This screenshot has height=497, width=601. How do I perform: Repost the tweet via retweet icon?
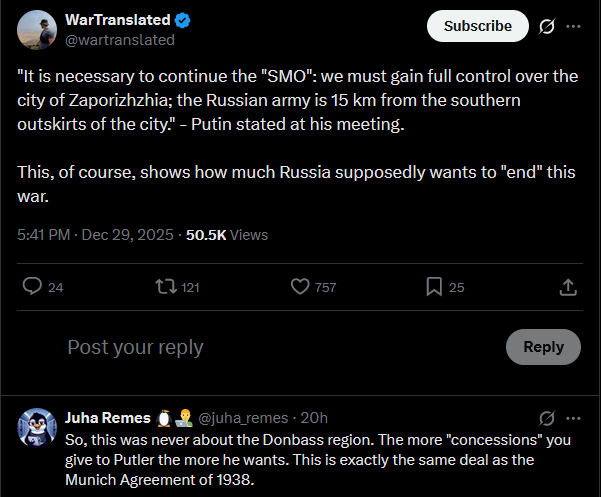coord(166,287)
